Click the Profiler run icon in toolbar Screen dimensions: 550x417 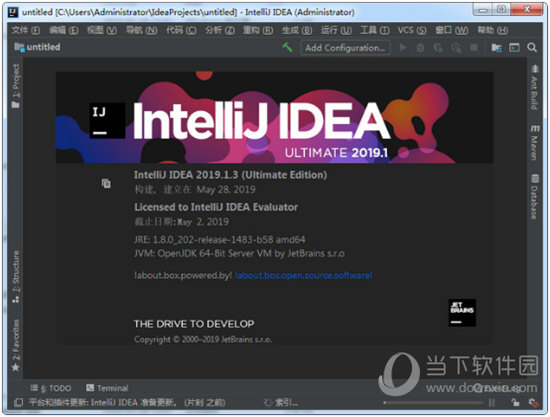click(456, 48)
